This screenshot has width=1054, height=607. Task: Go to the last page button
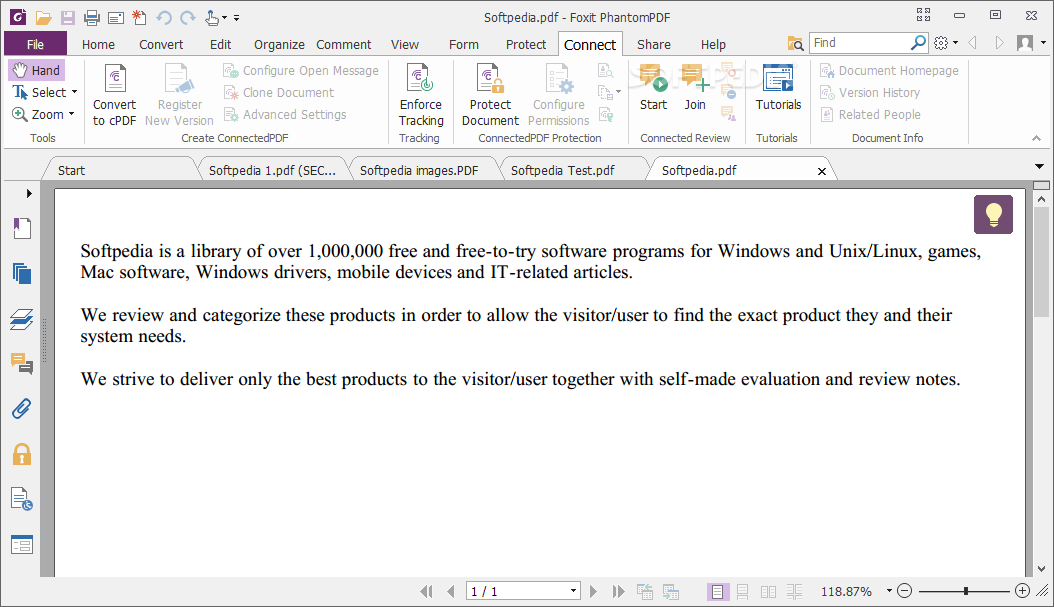pos(618,592)
